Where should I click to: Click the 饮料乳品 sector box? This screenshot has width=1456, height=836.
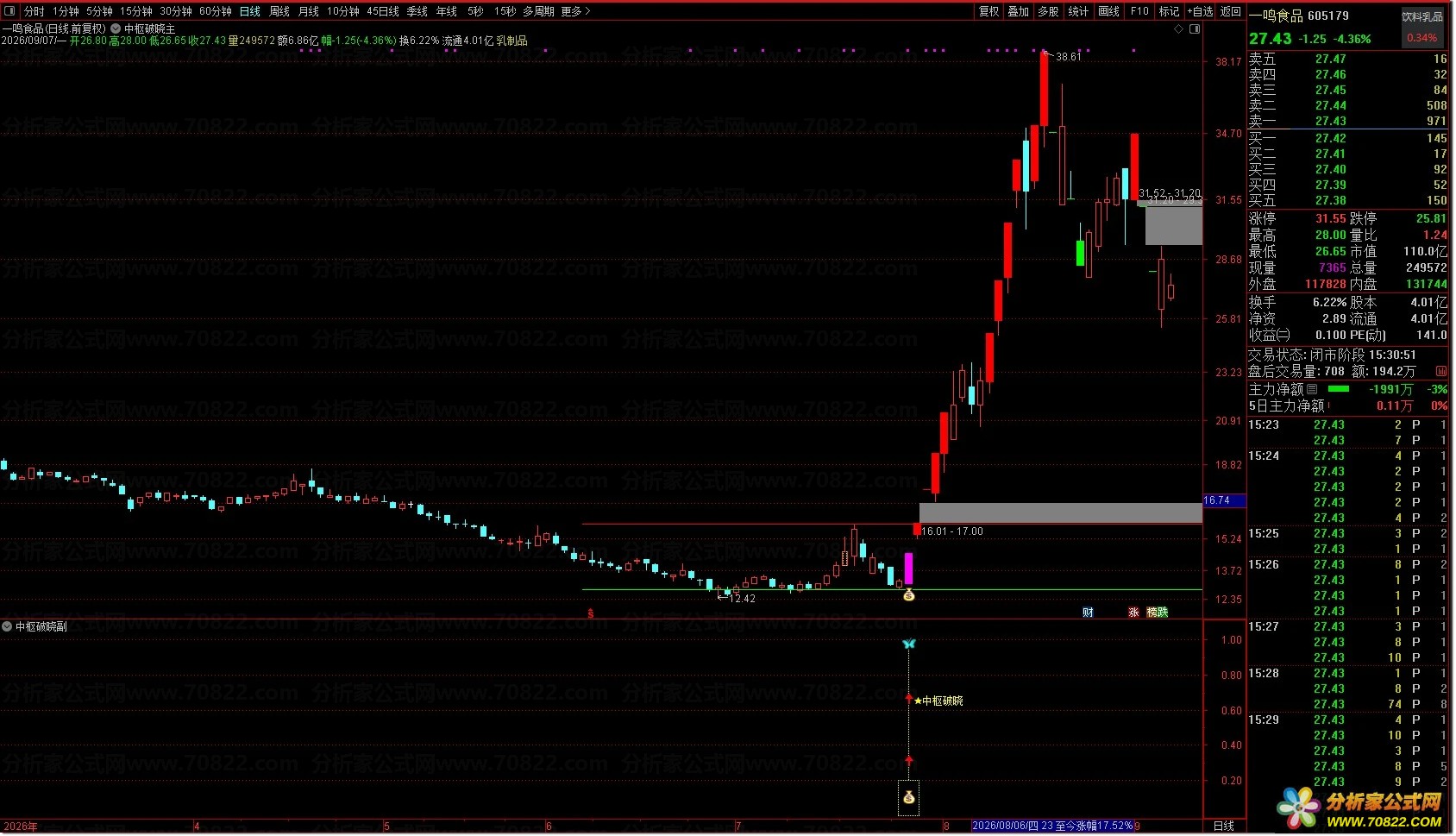(x=1421, y=16)
